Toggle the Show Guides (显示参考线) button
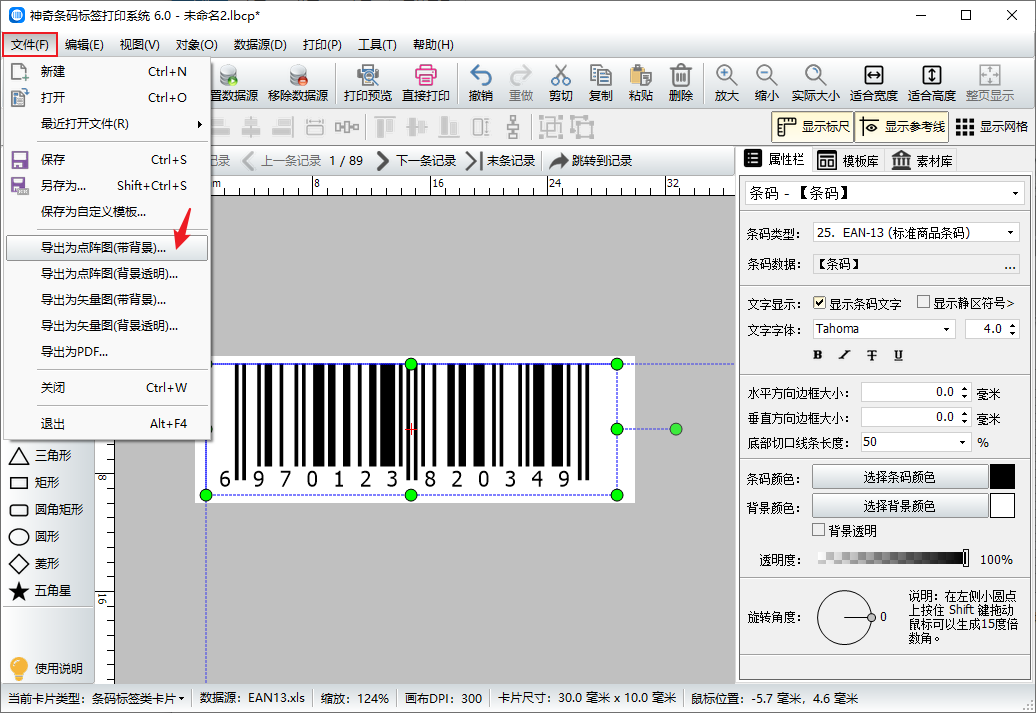 click(x=902, y=127)
